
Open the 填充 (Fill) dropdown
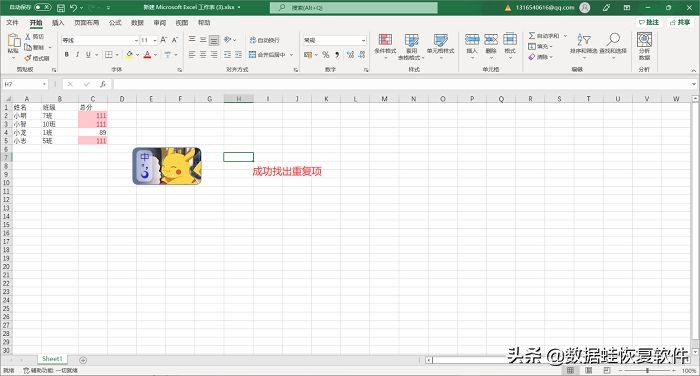540,46
